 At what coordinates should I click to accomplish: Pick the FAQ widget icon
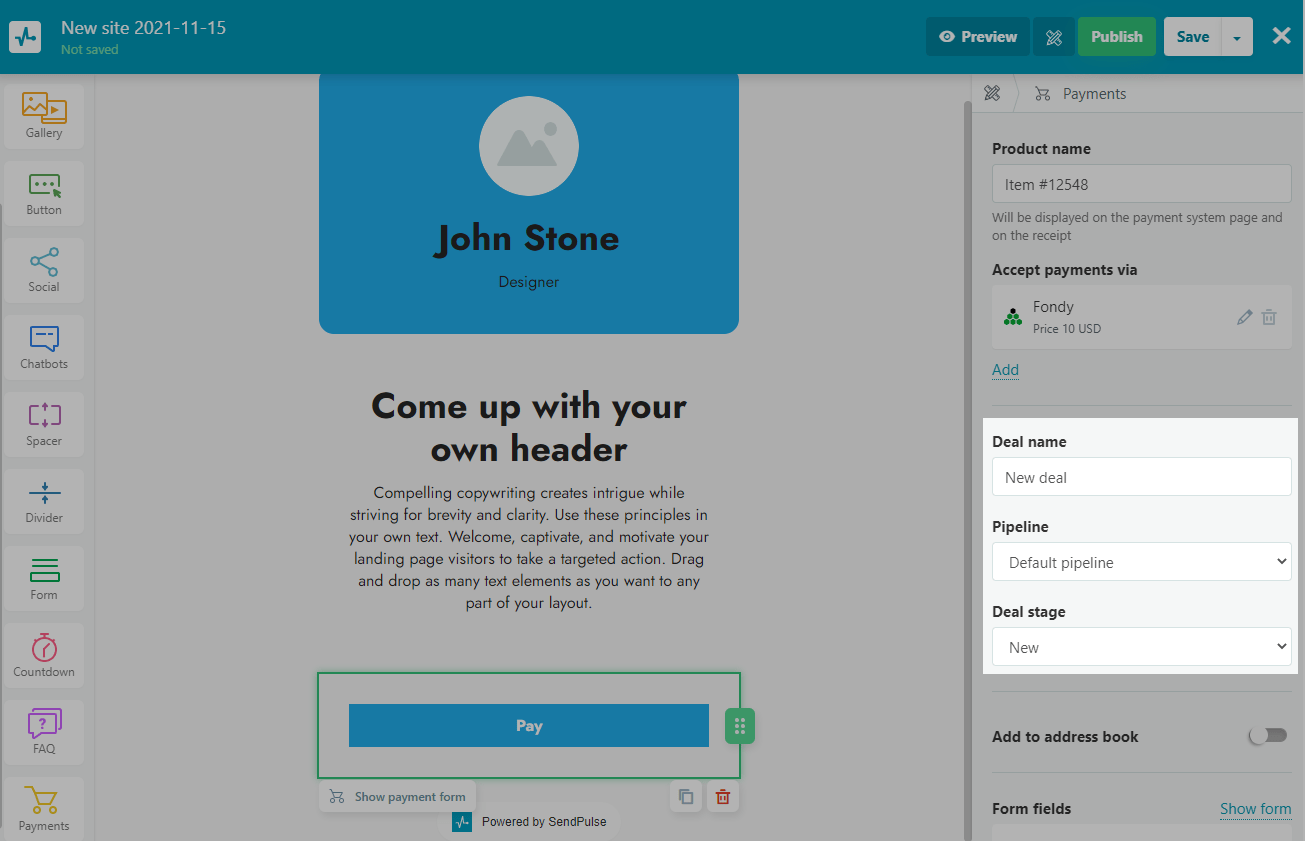click(44, 731)
